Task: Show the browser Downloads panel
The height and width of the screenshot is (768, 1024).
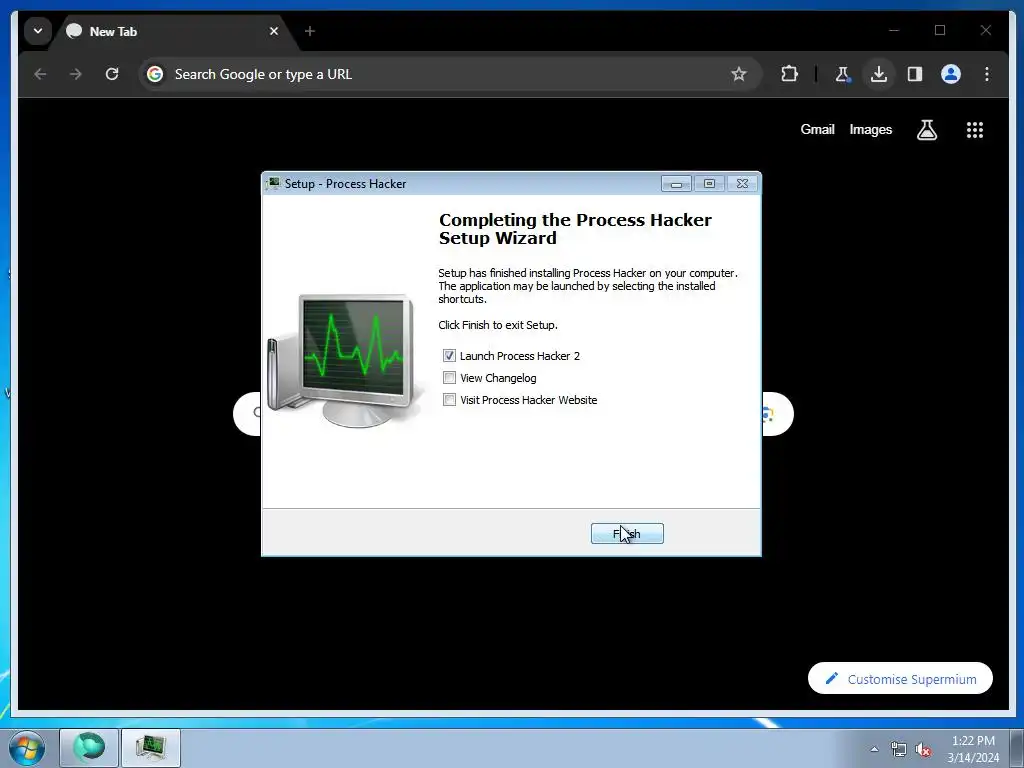Action: 879,74
